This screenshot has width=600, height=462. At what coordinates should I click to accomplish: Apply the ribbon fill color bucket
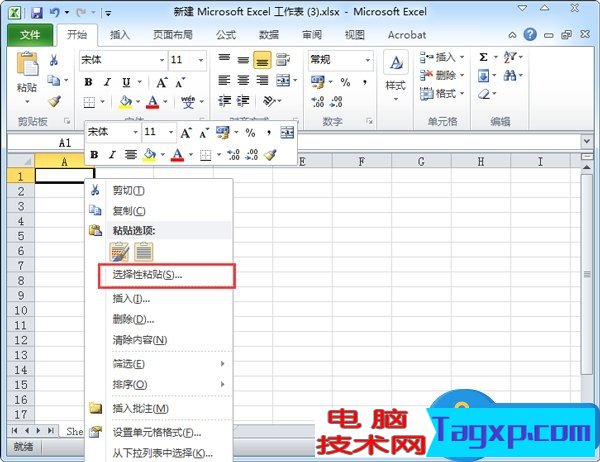[x=125, y=102]
